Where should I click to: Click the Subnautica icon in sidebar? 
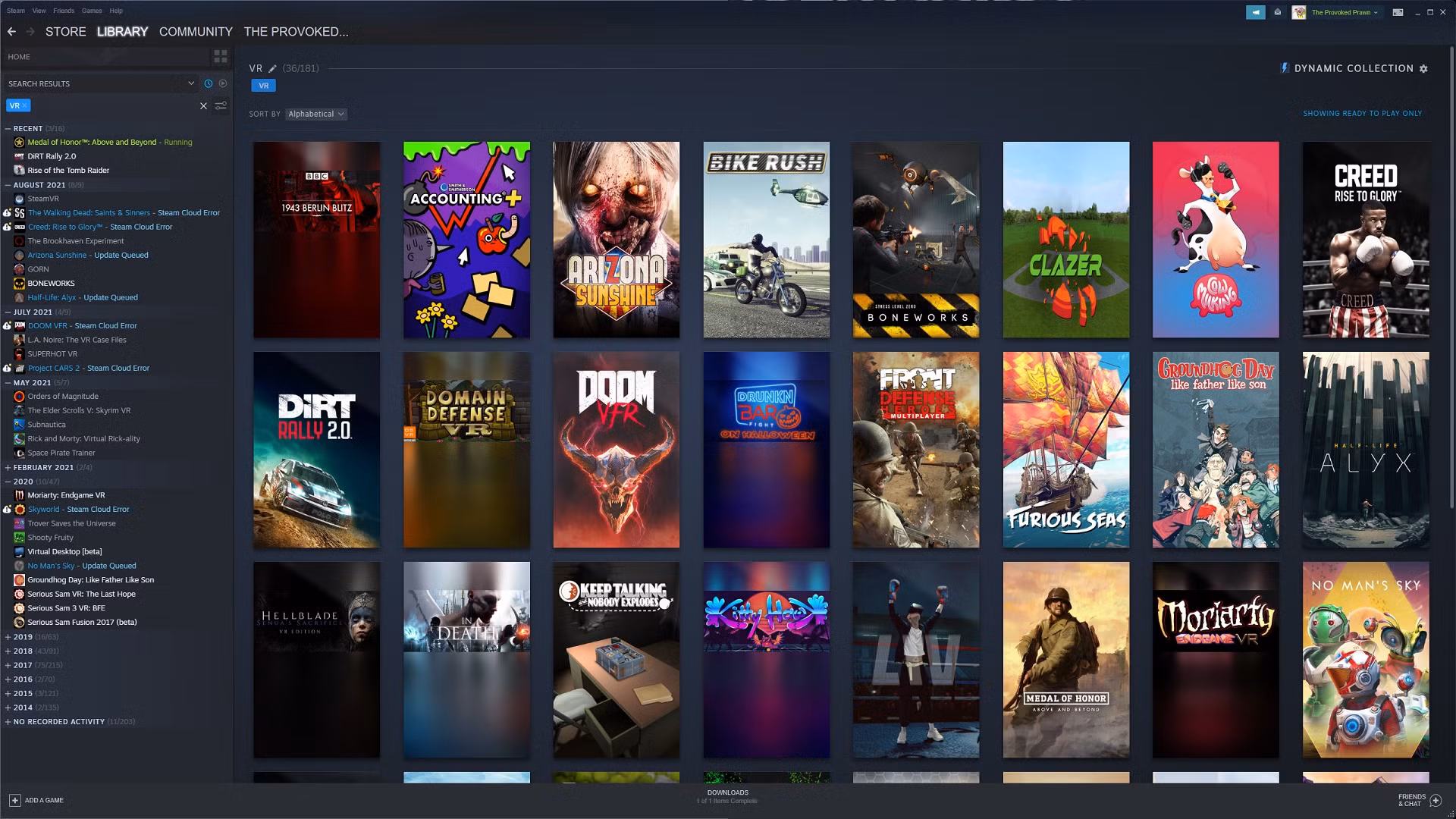coord(20,425)
